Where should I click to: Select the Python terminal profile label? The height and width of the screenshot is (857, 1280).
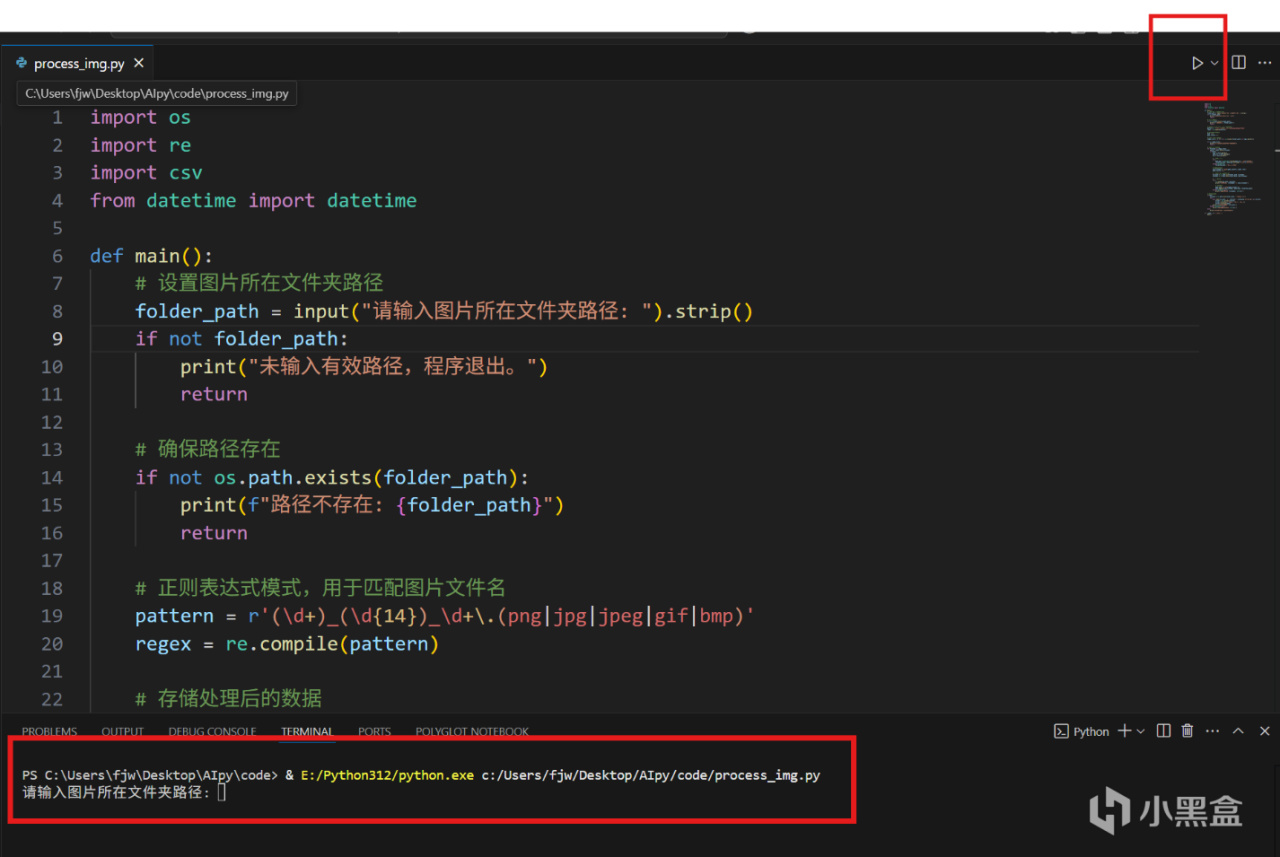coord(1082,731)
